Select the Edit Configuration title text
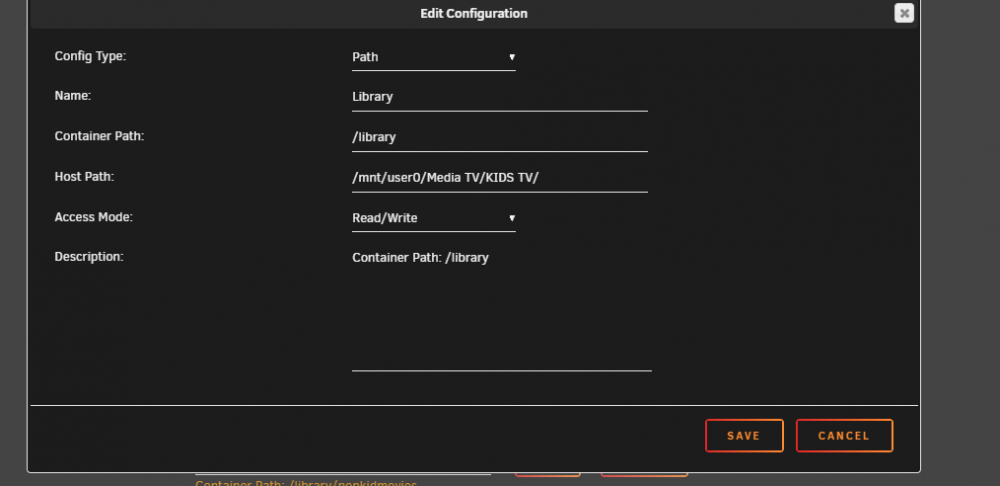 click(474, 13)
